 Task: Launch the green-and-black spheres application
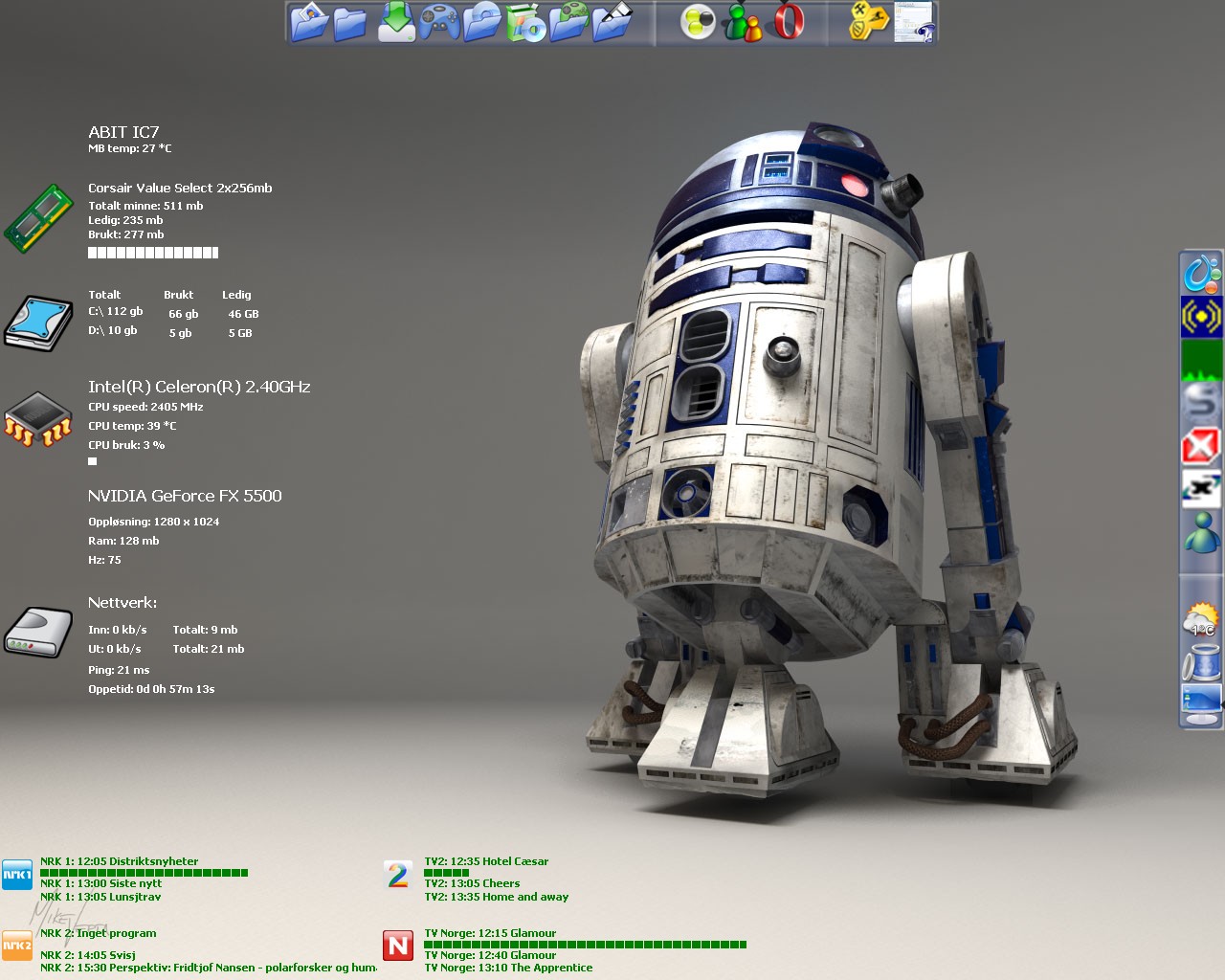click(x=698, y=22)
